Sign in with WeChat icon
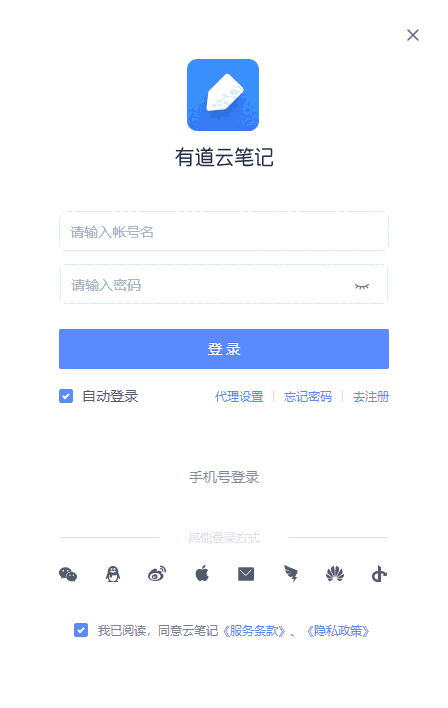Viewport: 448px width, 708px height. point(68,574)
